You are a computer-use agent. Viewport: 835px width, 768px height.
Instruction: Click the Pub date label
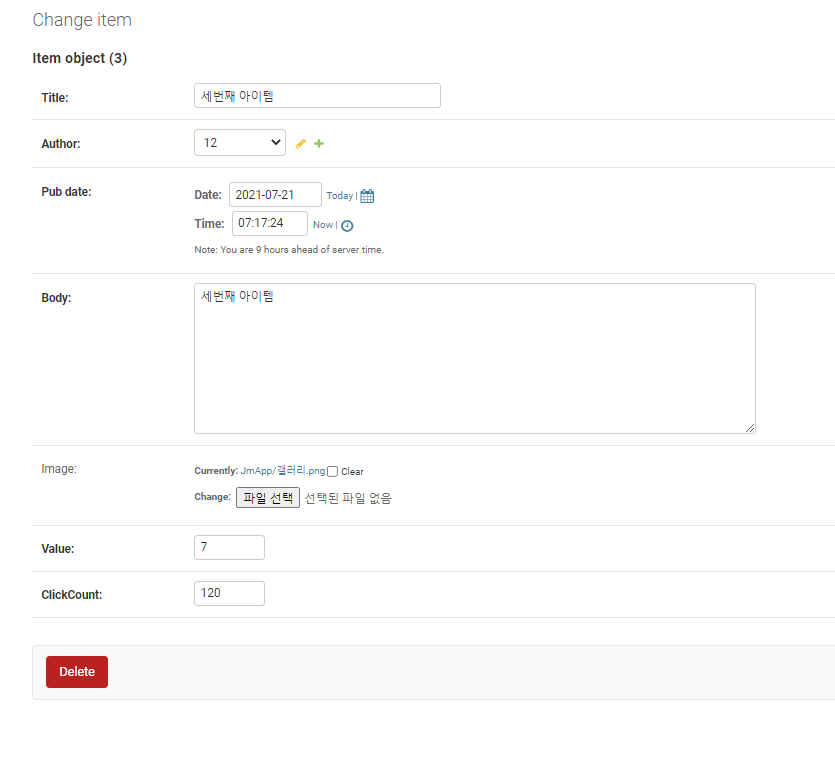tap(67, 192)
